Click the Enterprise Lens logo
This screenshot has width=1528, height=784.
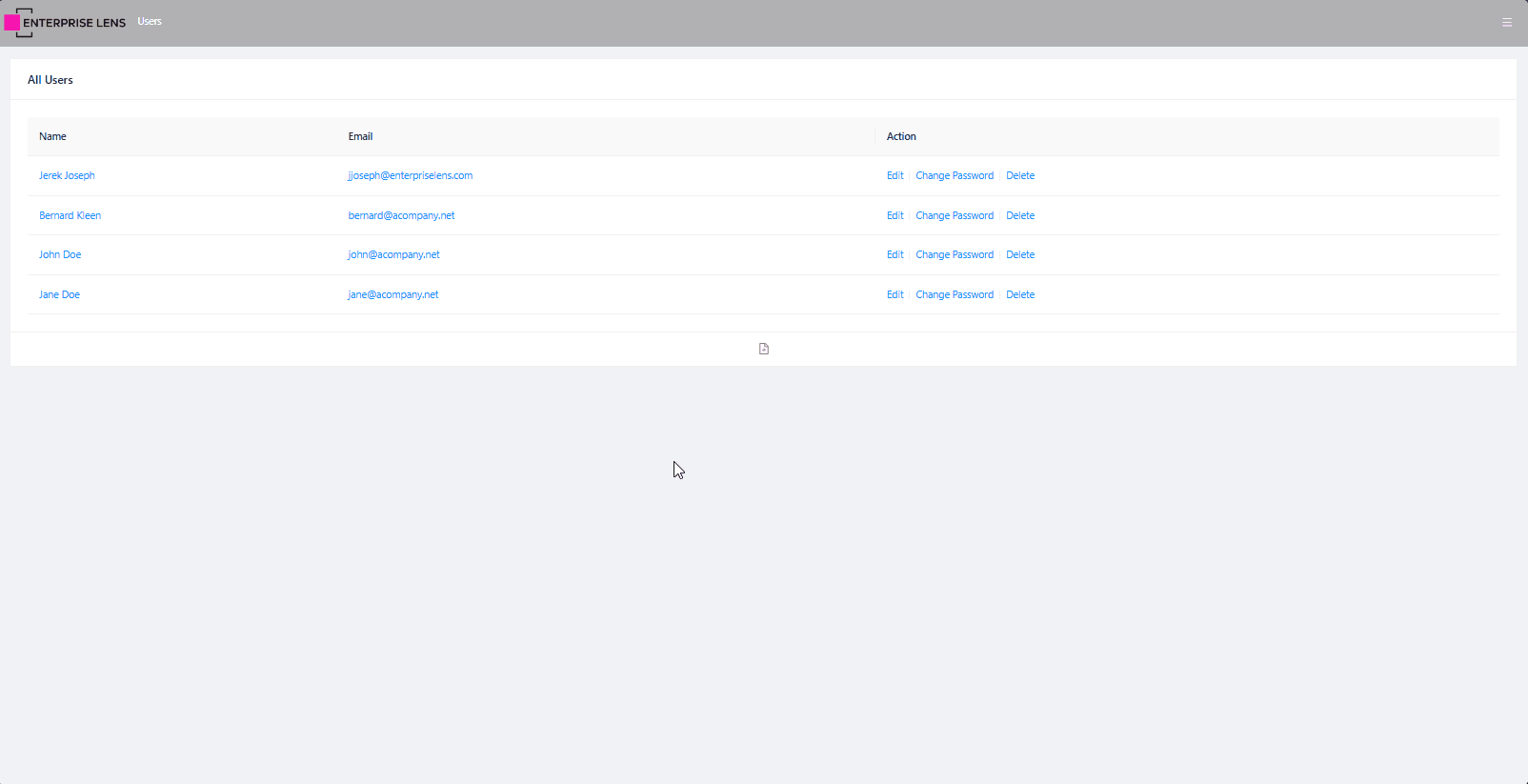click(65, 23)
